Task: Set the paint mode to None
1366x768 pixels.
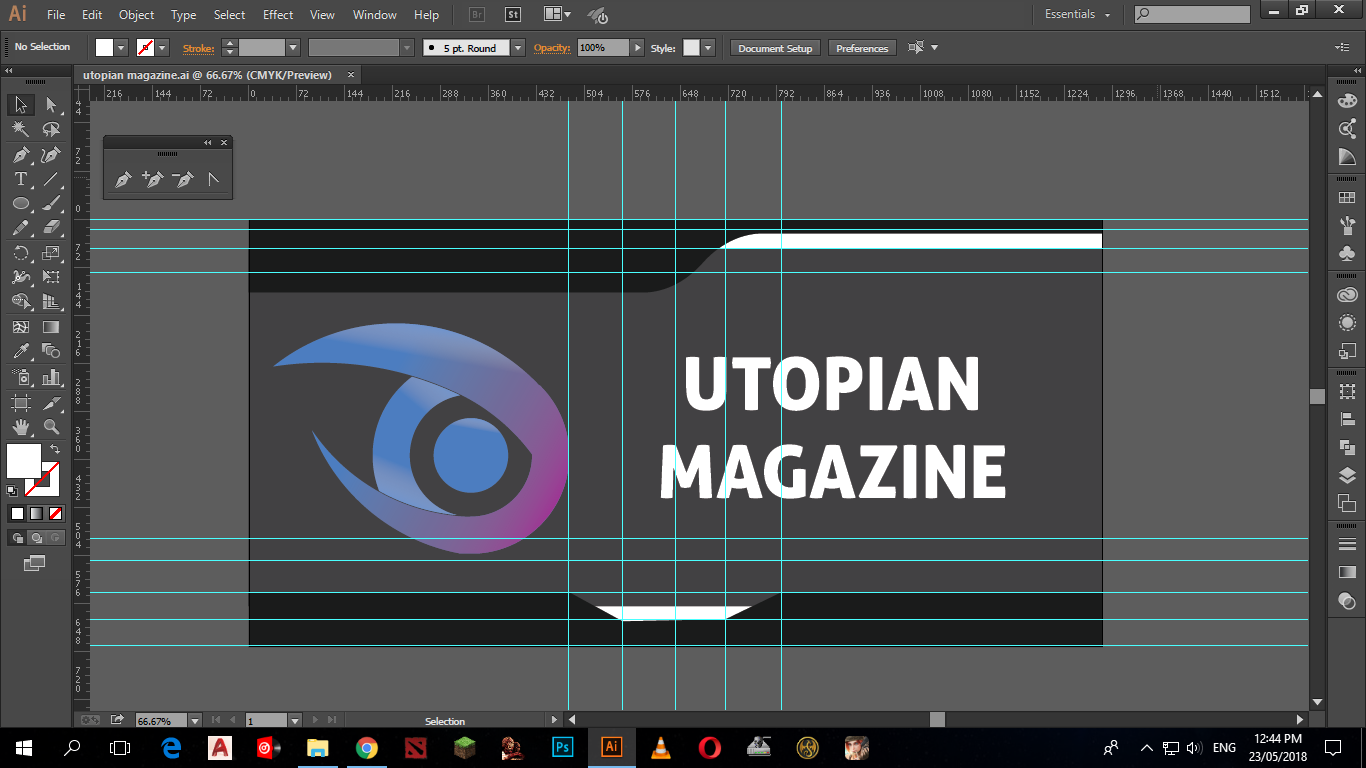Action: pos(56,513)
